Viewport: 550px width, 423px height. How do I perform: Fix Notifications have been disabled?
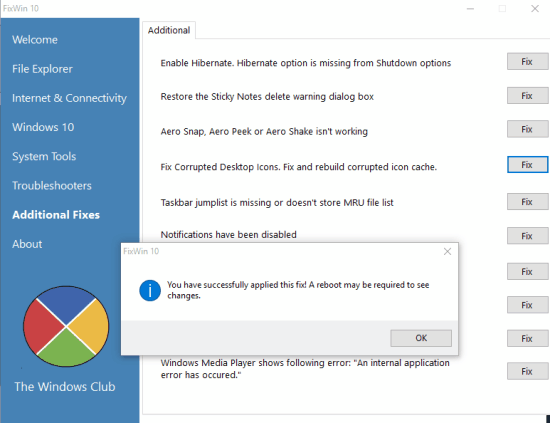tap(527, 236)
